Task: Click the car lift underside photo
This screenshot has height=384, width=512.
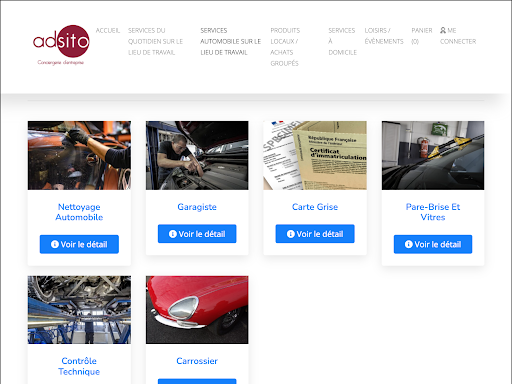Action: point(79,310)
